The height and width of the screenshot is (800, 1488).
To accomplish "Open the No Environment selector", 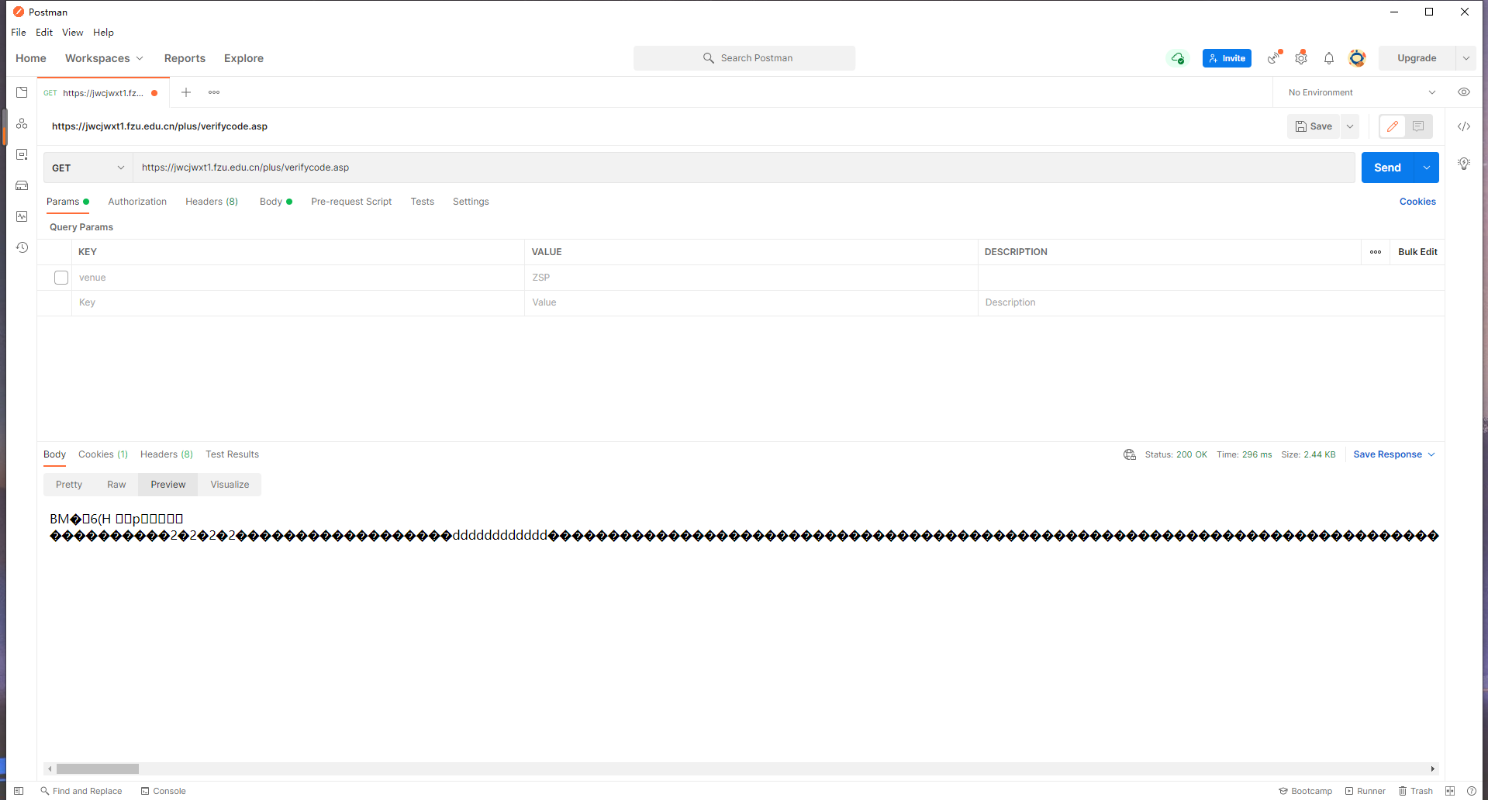I will 1362,92.
